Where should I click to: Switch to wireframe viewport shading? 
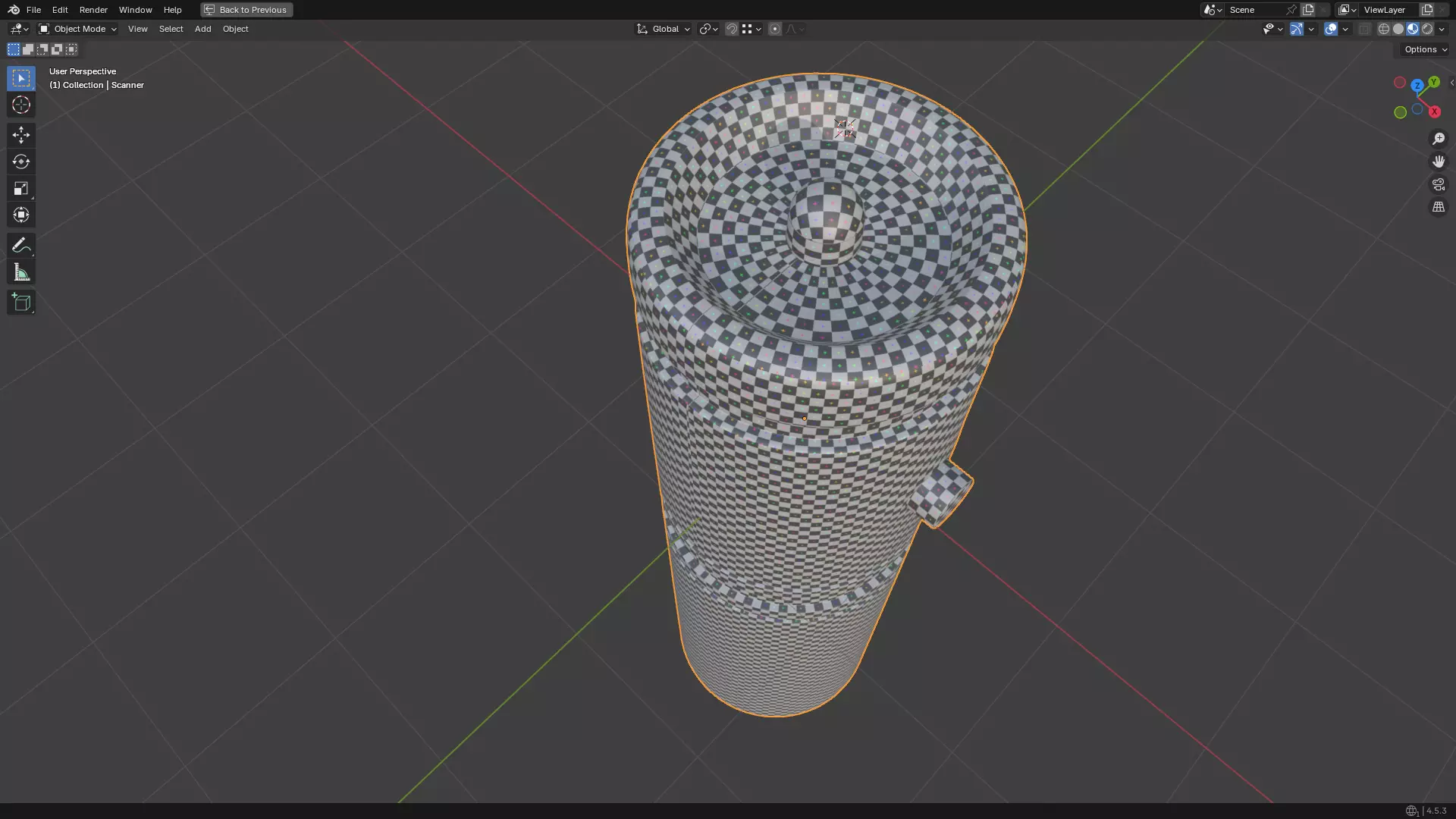(1383, 29)
